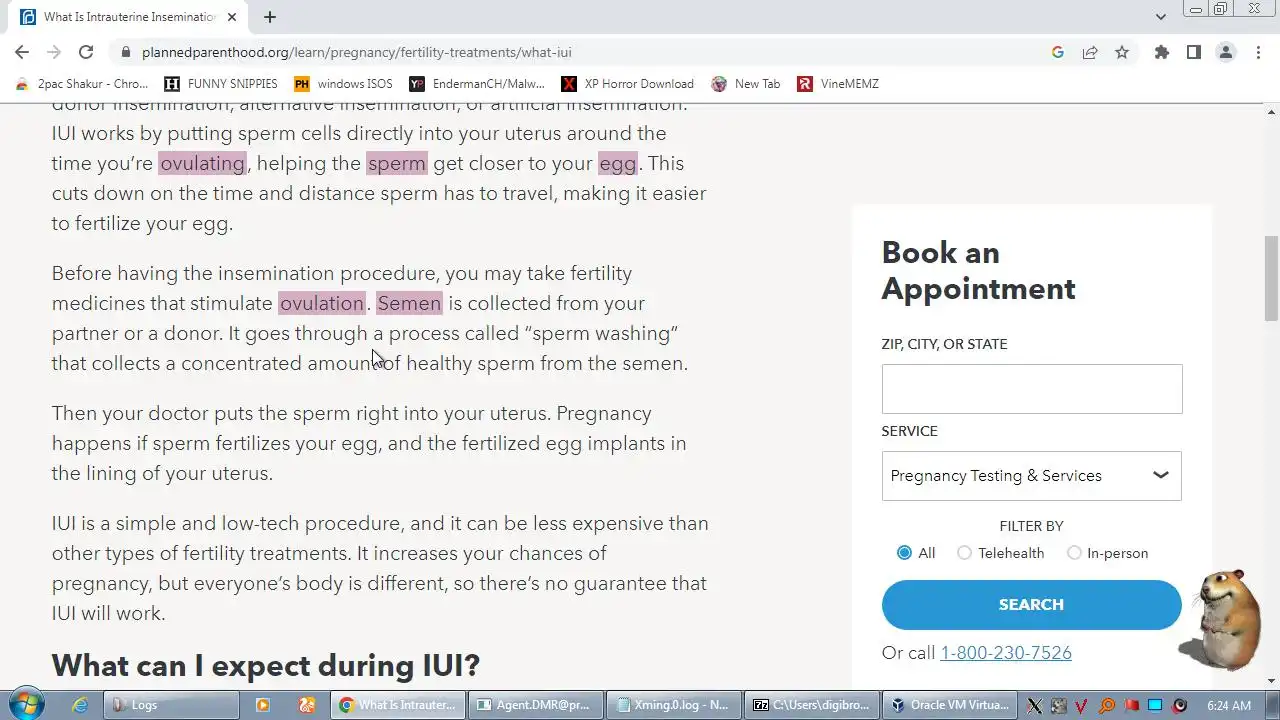Click the address bar URL
Viewport: 1280px width, 720px height.
coord(356,52)
